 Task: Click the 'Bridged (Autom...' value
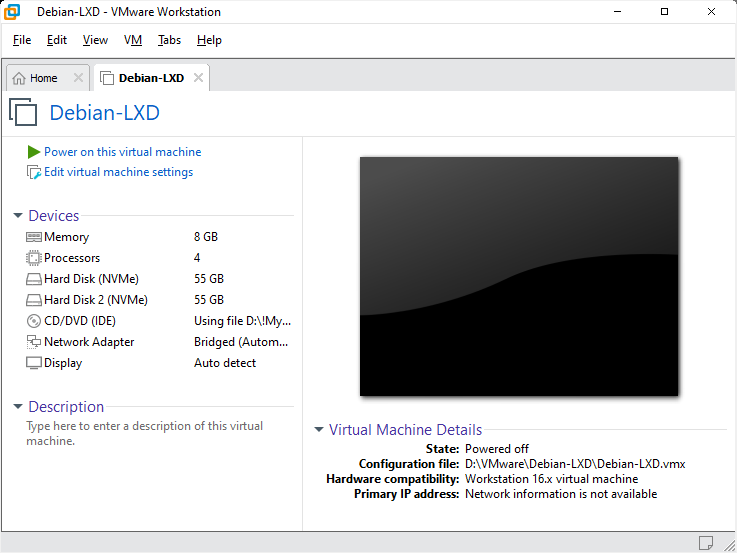pyautogui.click(x=241, y=342)
